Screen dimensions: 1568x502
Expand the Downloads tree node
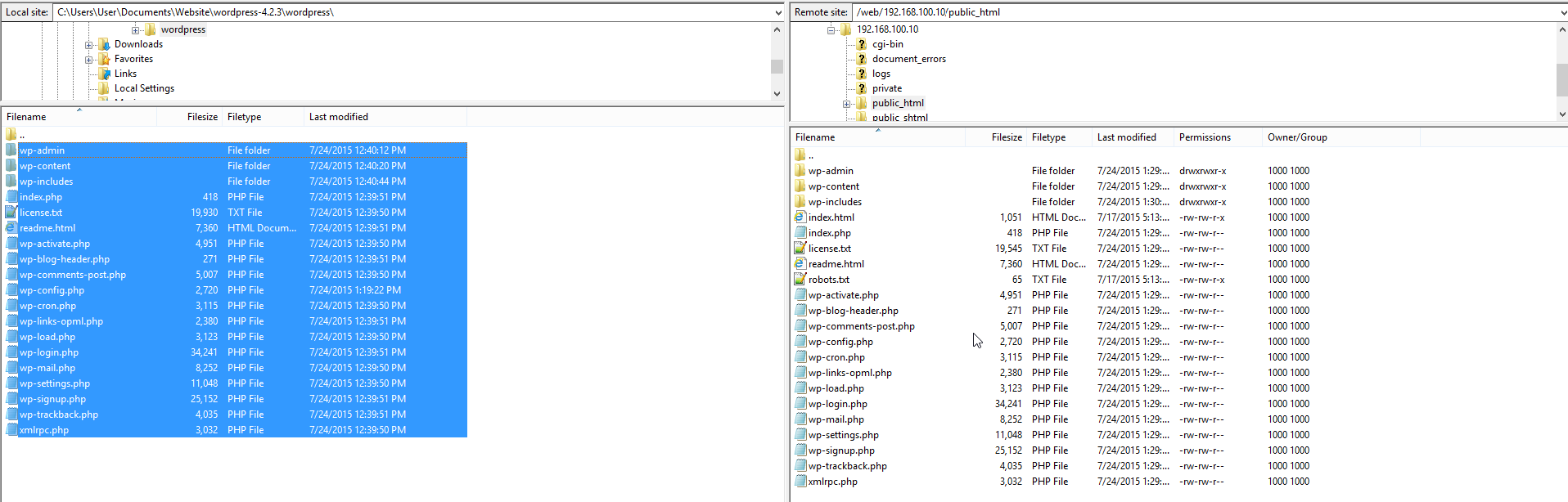pyautogui.click(x=88, y=44)
